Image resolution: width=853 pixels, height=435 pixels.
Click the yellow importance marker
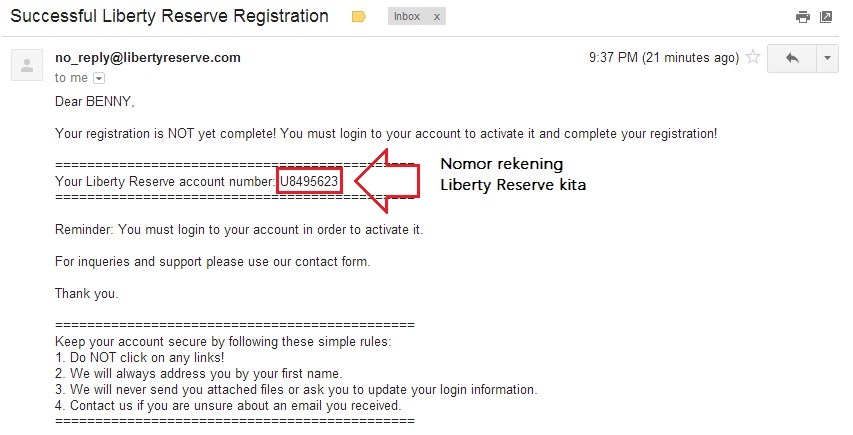[359, 17]
